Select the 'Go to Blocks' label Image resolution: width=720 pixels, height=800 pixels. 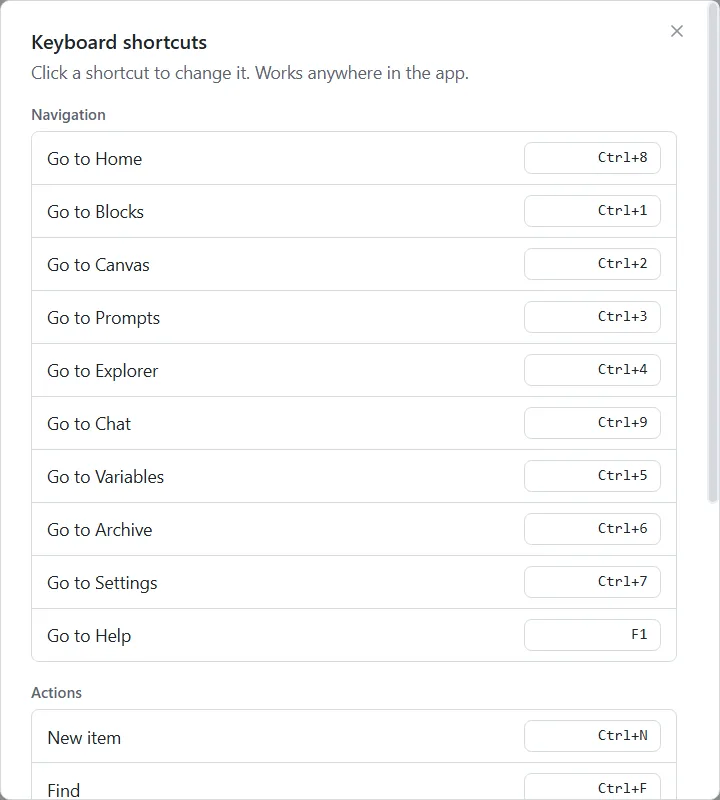(95, 212)
